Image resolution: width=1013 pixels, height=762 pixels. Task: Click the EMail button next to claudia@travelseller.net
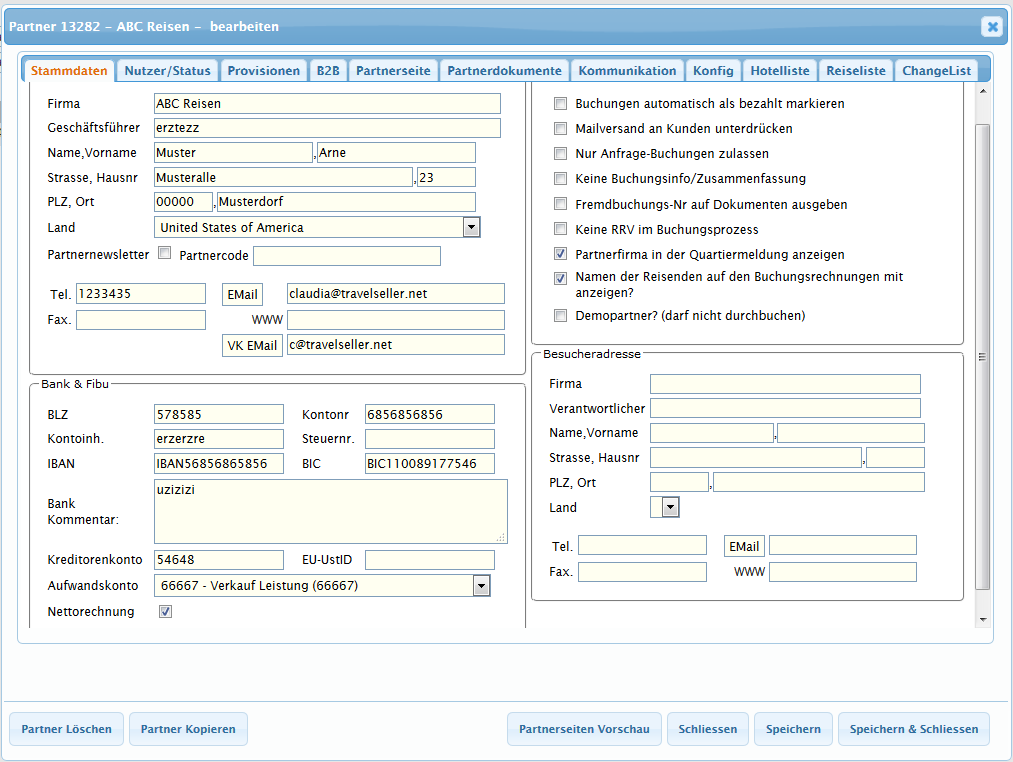tap(241, 294)
